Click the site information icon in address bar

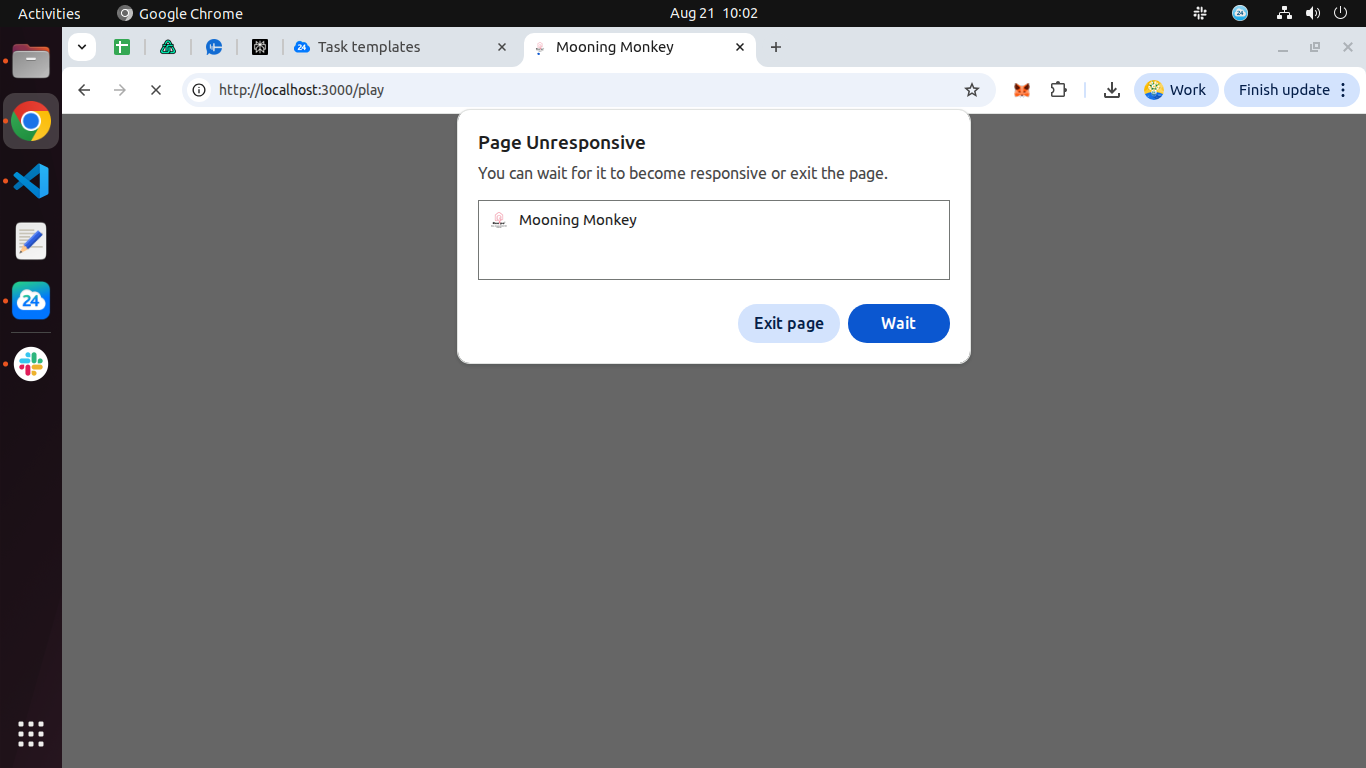point(199,90)
